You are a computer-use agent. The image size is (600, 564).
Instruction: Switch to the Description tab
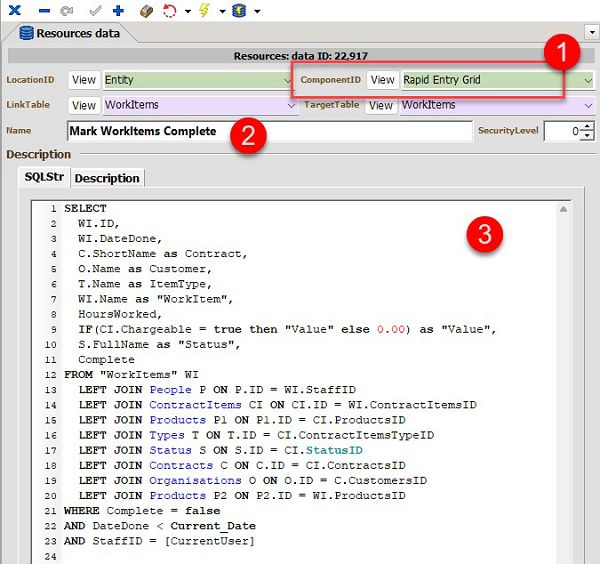[x=107, y=178]
